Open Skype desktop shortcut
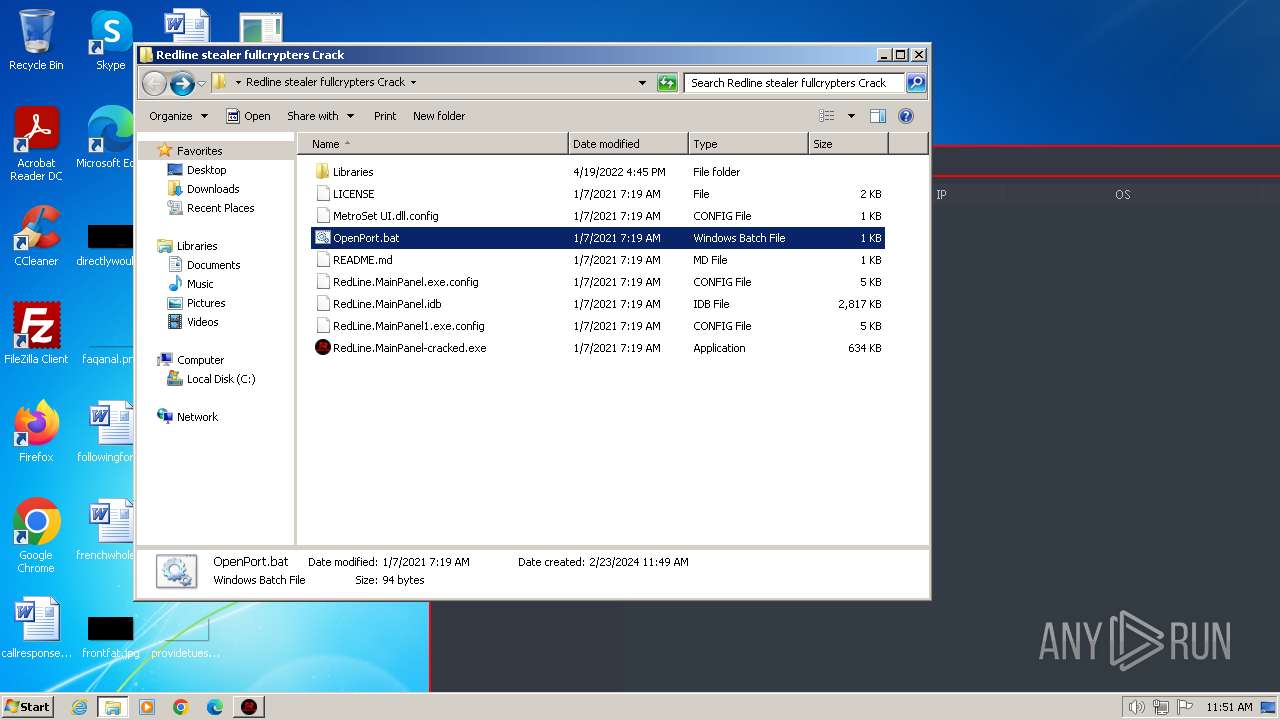This screenshot has width=1280, height=720. pyautogui.click(x=110, y=40)
